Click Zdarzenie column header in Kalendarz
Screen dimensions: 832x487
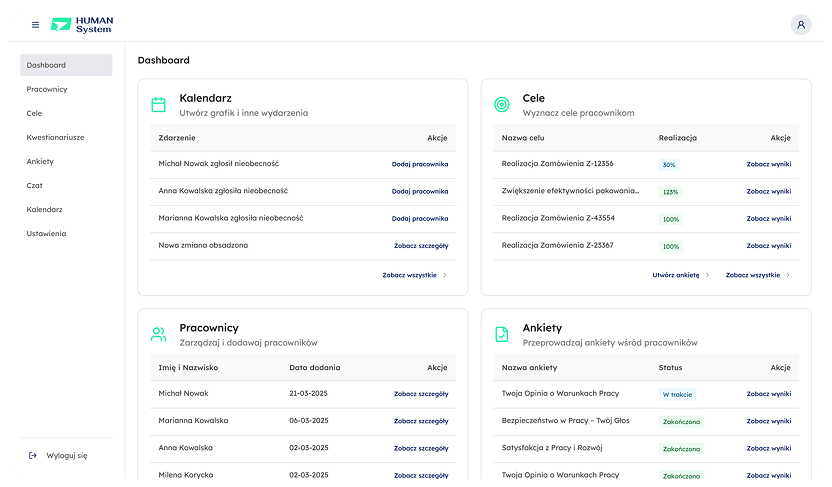tap(177, 137)
